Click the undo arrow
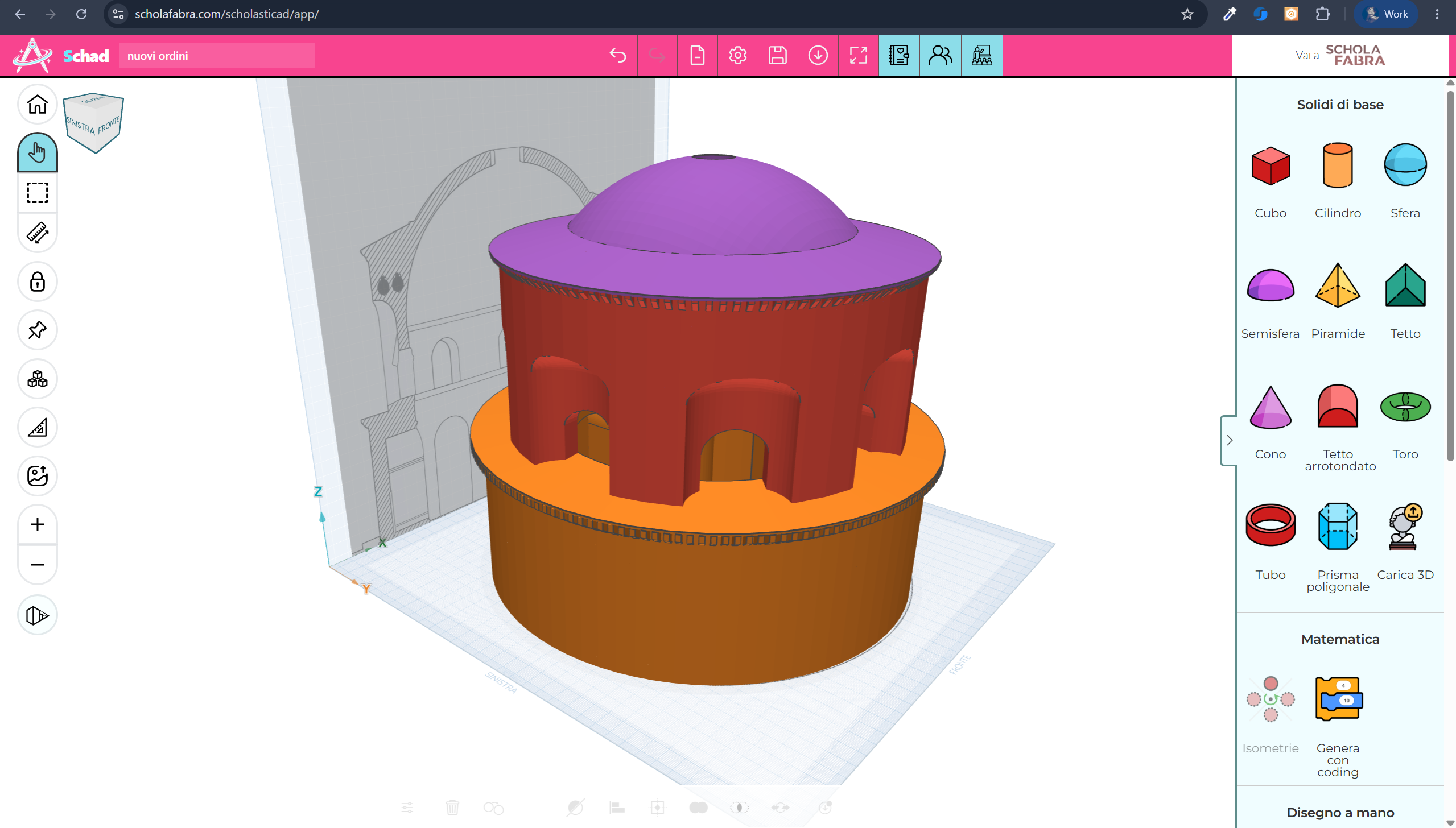The width and height of the screenshot is (1456, 828). (x=617, y=55)
